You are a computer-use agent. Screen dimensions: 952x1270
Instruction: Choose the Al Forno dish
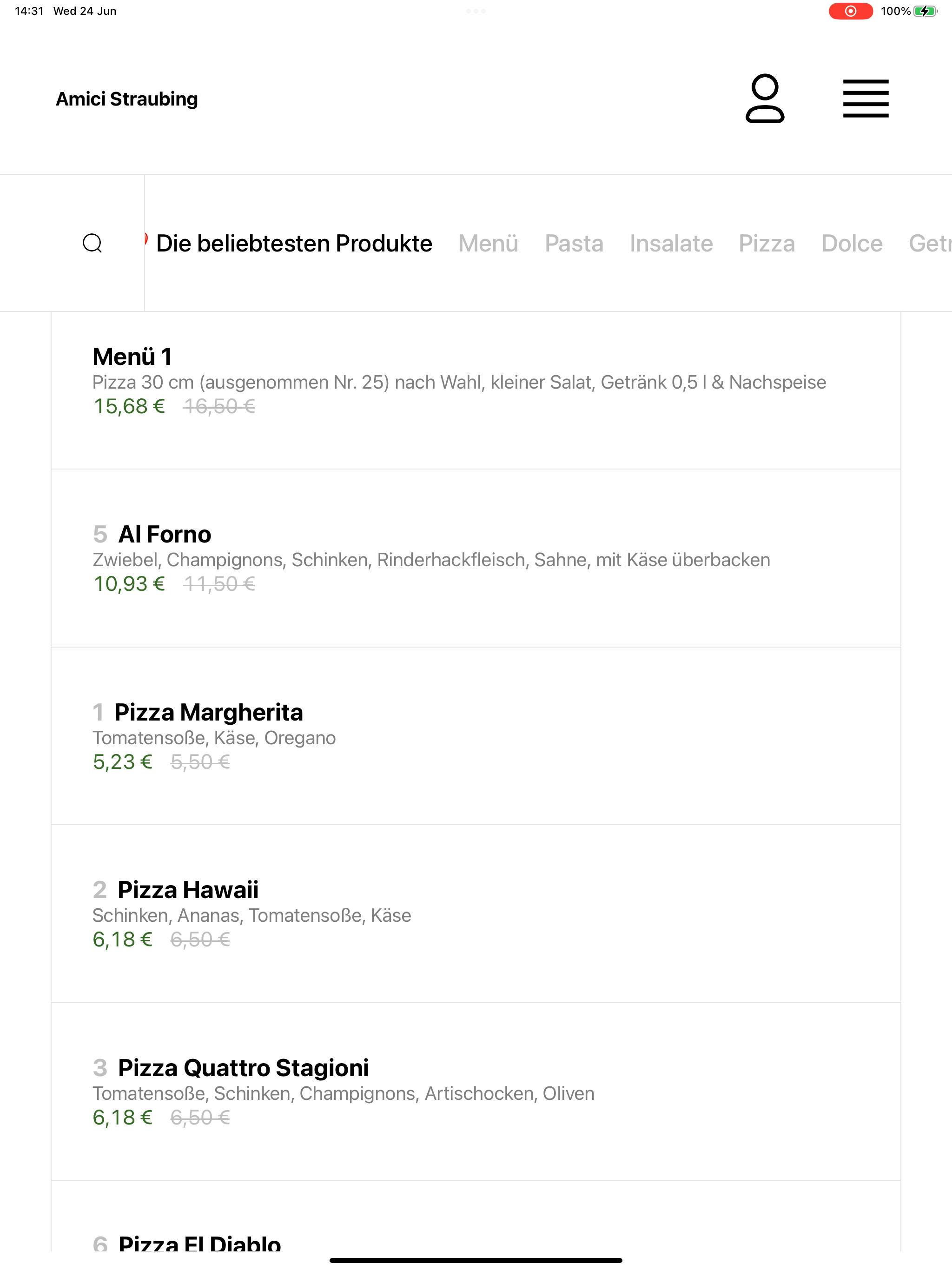tap(476, 558)
